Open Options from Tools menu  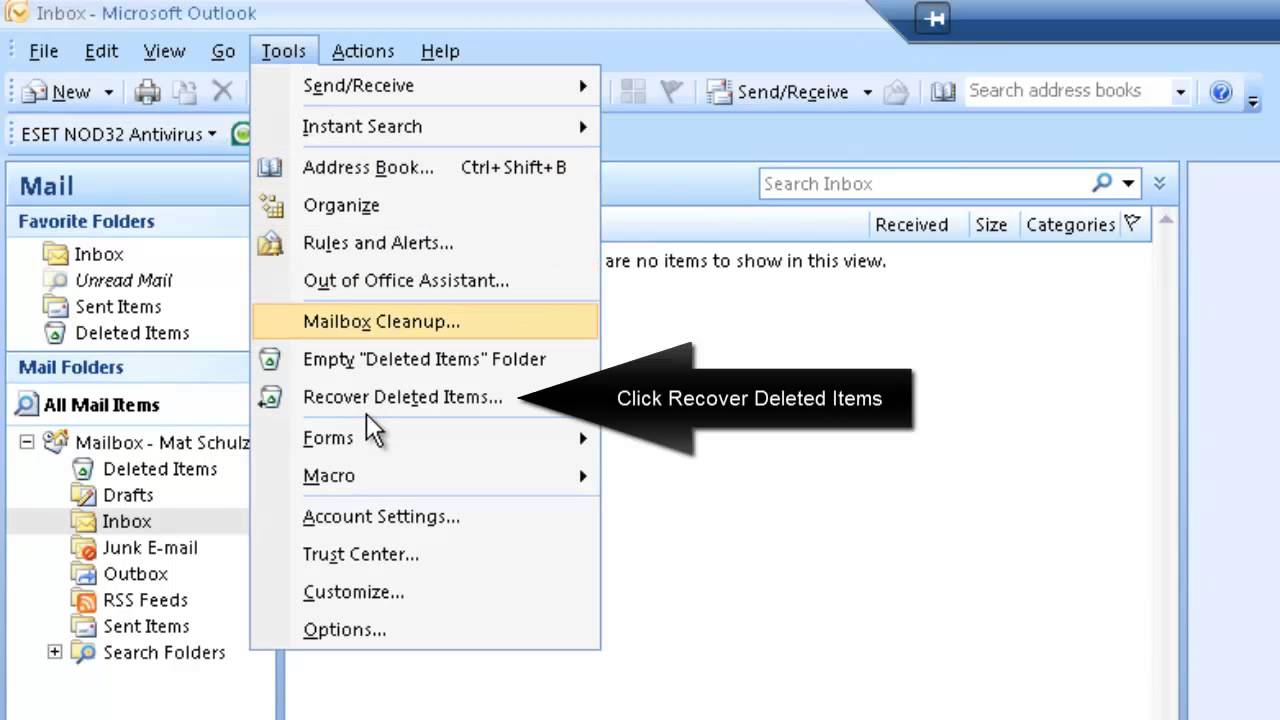[x=426, y=630]
